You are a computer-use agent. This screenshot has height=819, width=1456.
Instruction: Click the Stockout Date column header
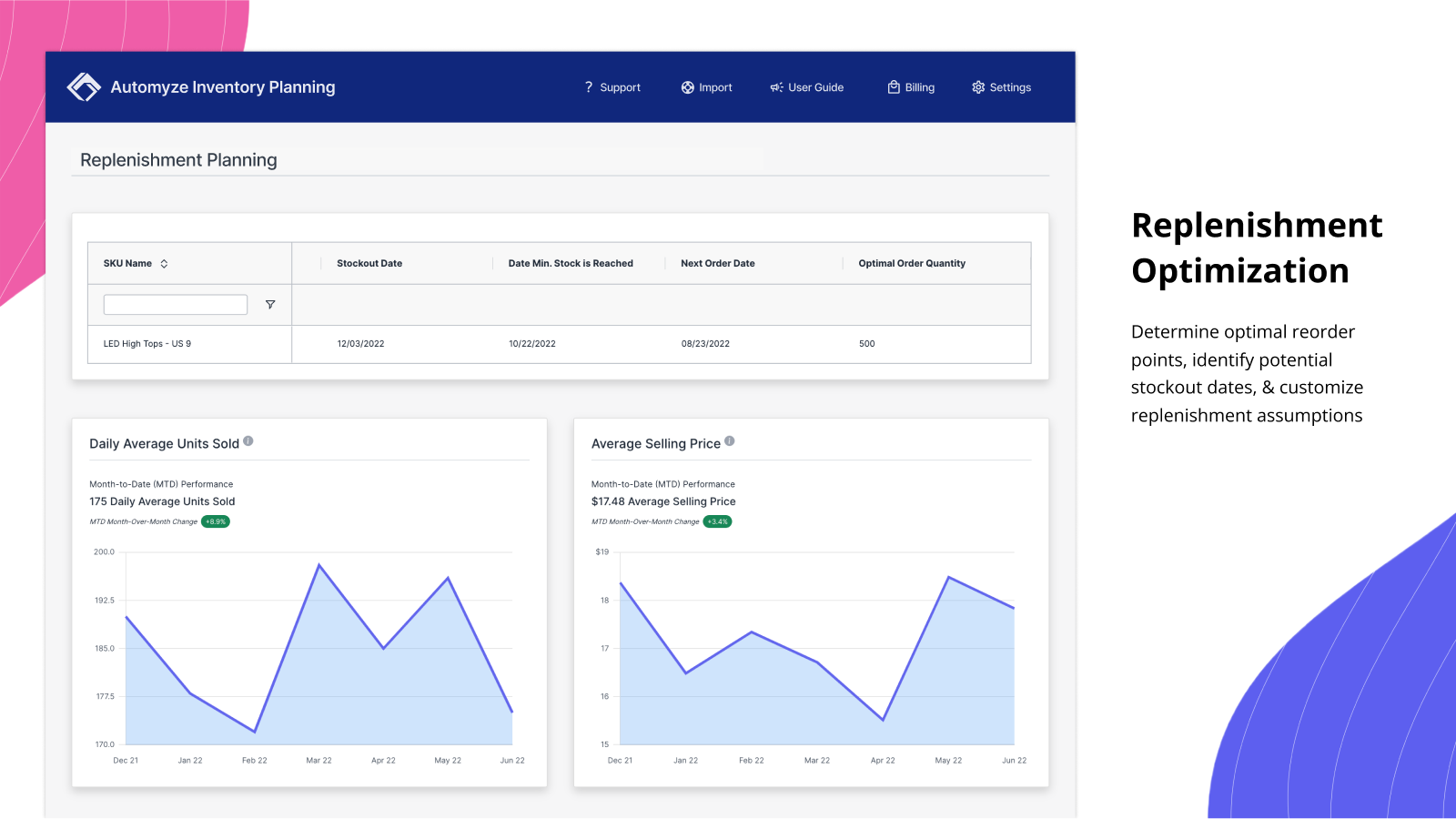(x=369, y=264)
